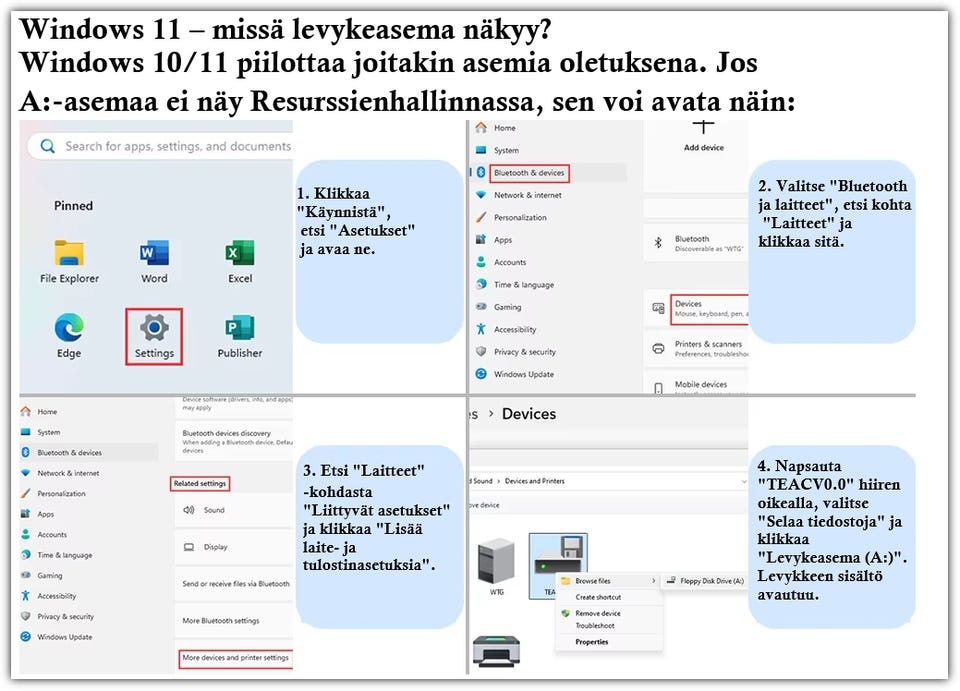960x691 pixels.
Task: Click 'Devices and Printers' in the address bar
Action: pyautogui.click(x=534, y=481)
